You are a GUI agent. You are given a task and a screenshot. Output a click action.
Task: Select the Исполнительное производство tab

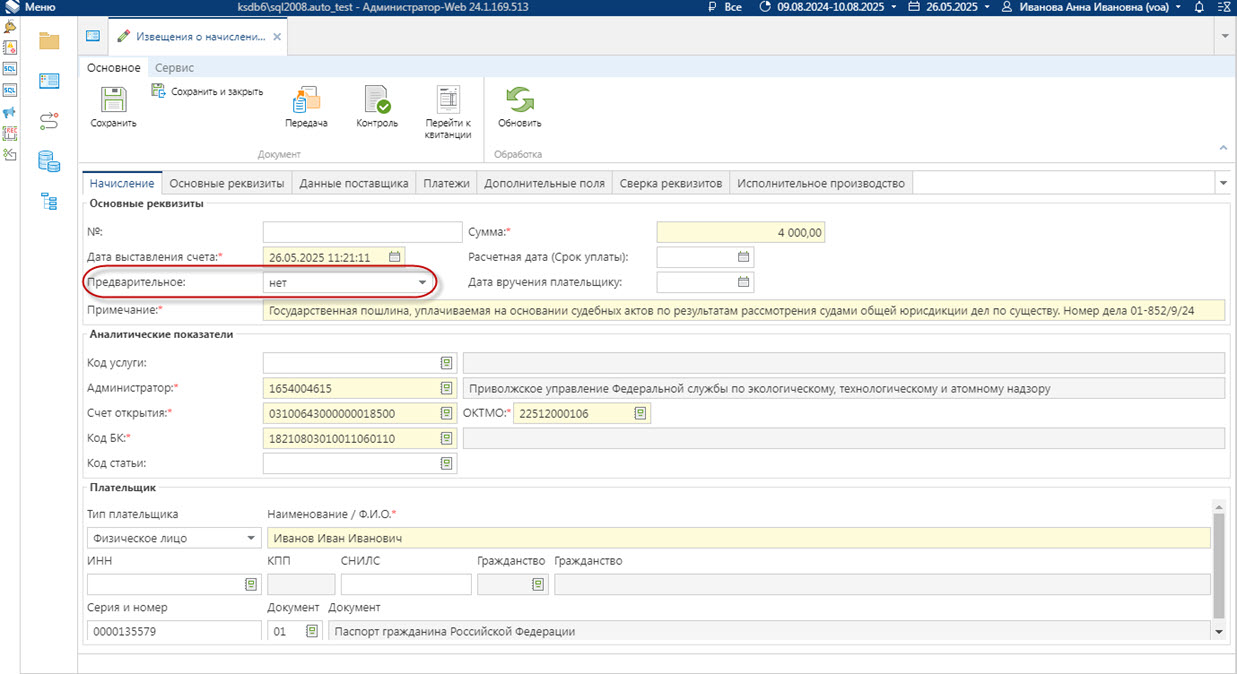click(821, 184)
